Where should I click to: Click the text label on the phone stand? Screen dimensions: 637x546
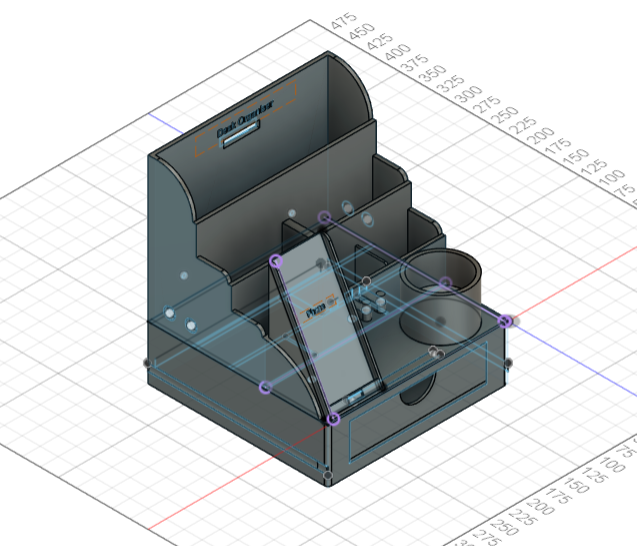click(318, 312)
